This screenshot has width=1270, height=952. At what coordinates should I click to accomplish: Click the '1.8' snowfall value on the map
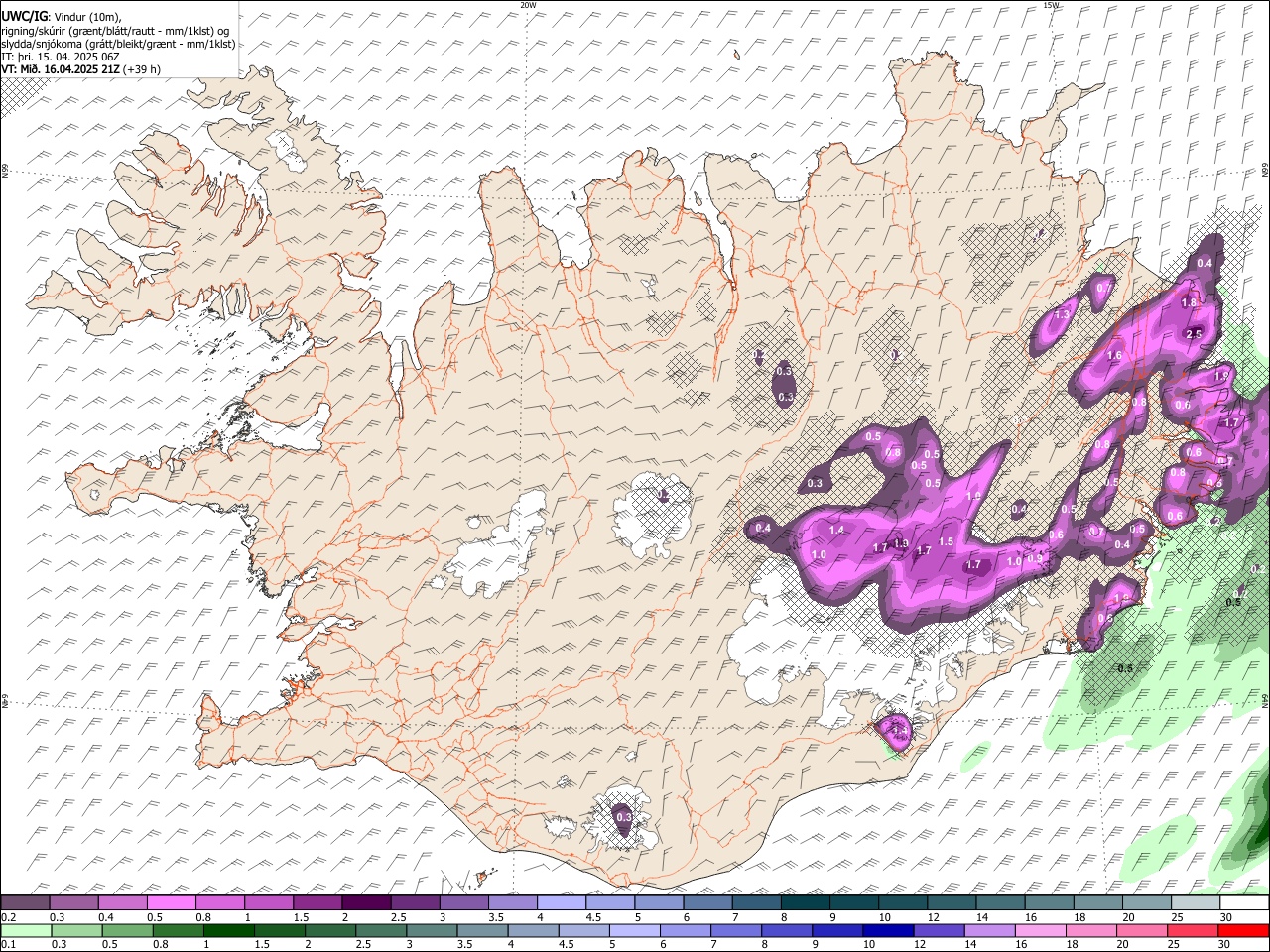click(x=1188, y=301)
